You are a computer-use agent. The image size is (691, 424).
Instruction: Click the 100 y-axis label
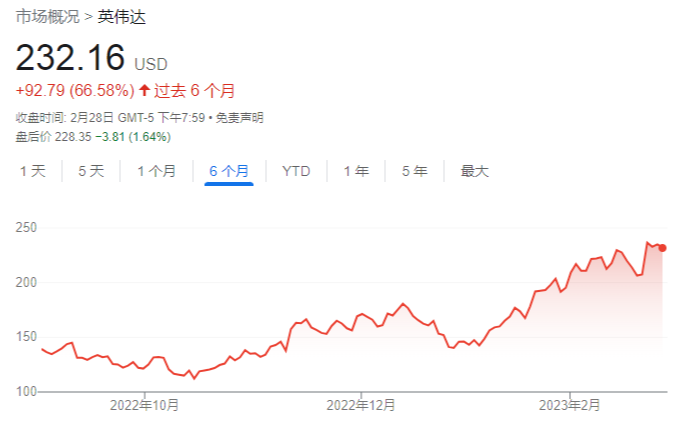point(26,391)
